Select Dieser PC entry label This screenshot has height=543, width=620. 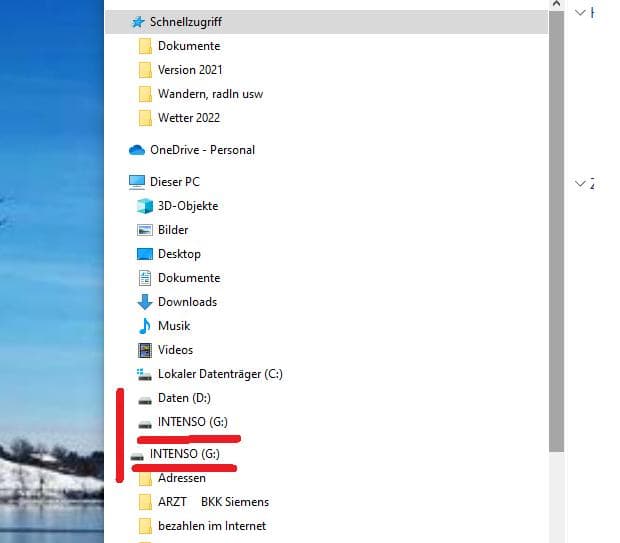(175, 182)
